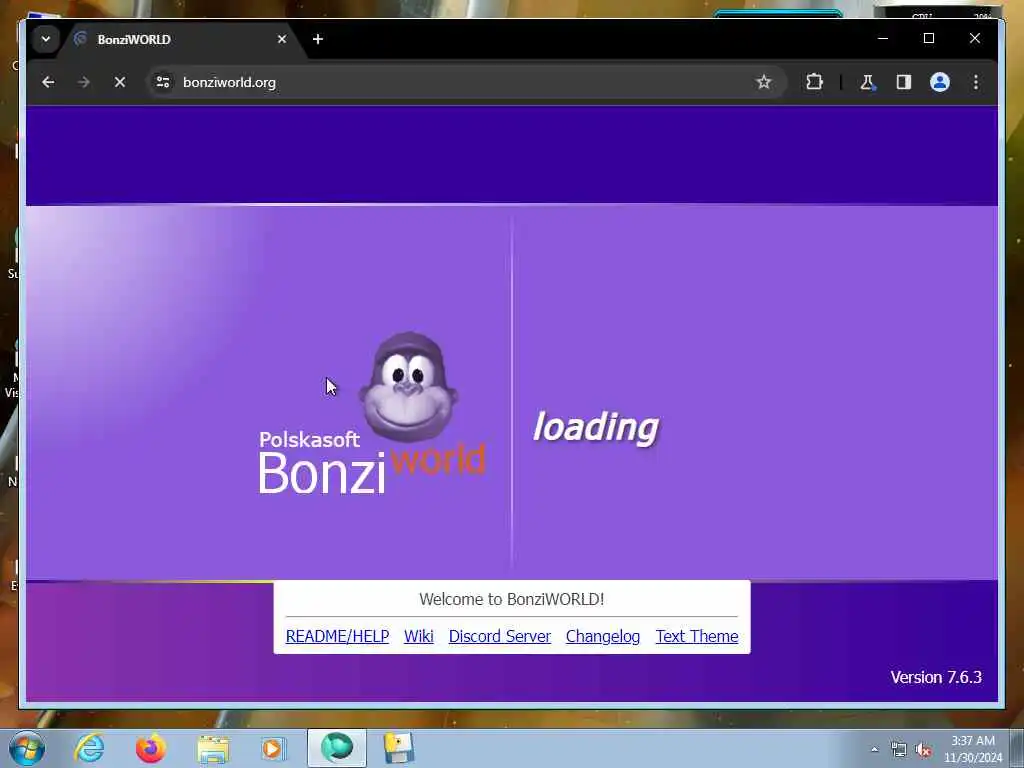
Task: Launch Firefox from the taskbar
Action: click(150, 748)
